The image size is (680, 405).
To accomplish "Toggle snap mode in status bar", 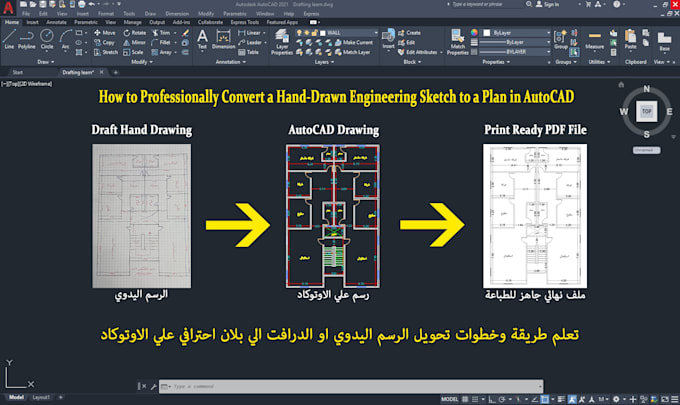I will (x=475, y=399).
